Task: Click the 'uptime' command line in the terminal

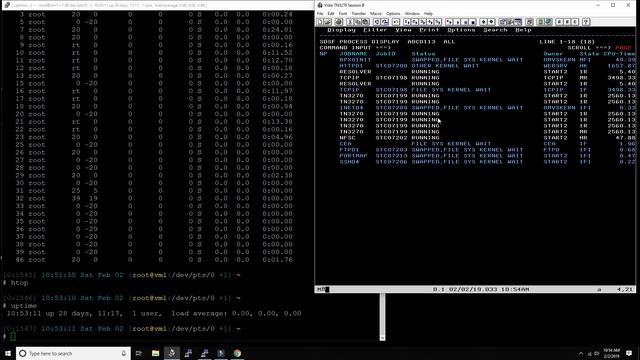Action: (20, 305)
